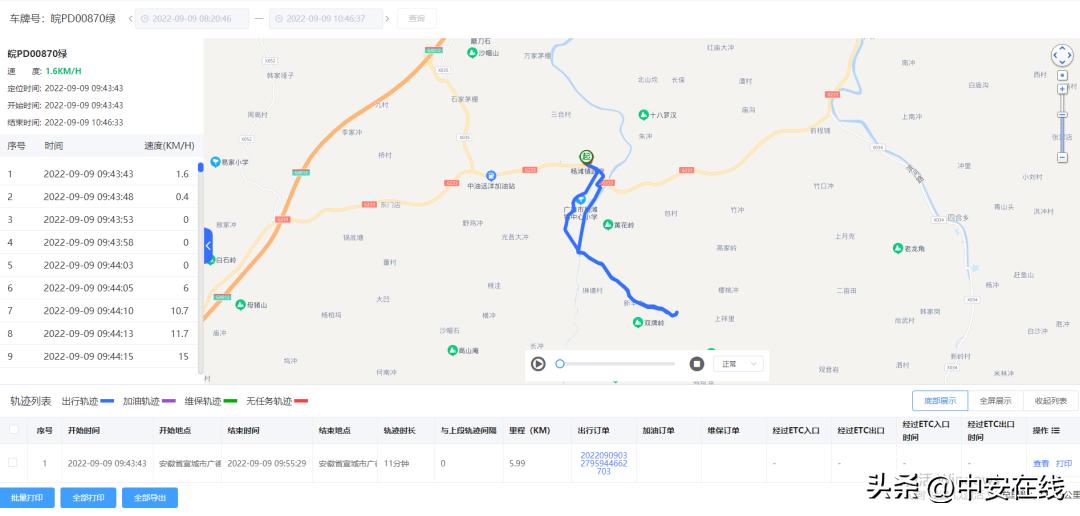This screenshot has width=1080, height=516.
Task: Toggle the select-all checkbox in table header
Action: click(13, 430)
